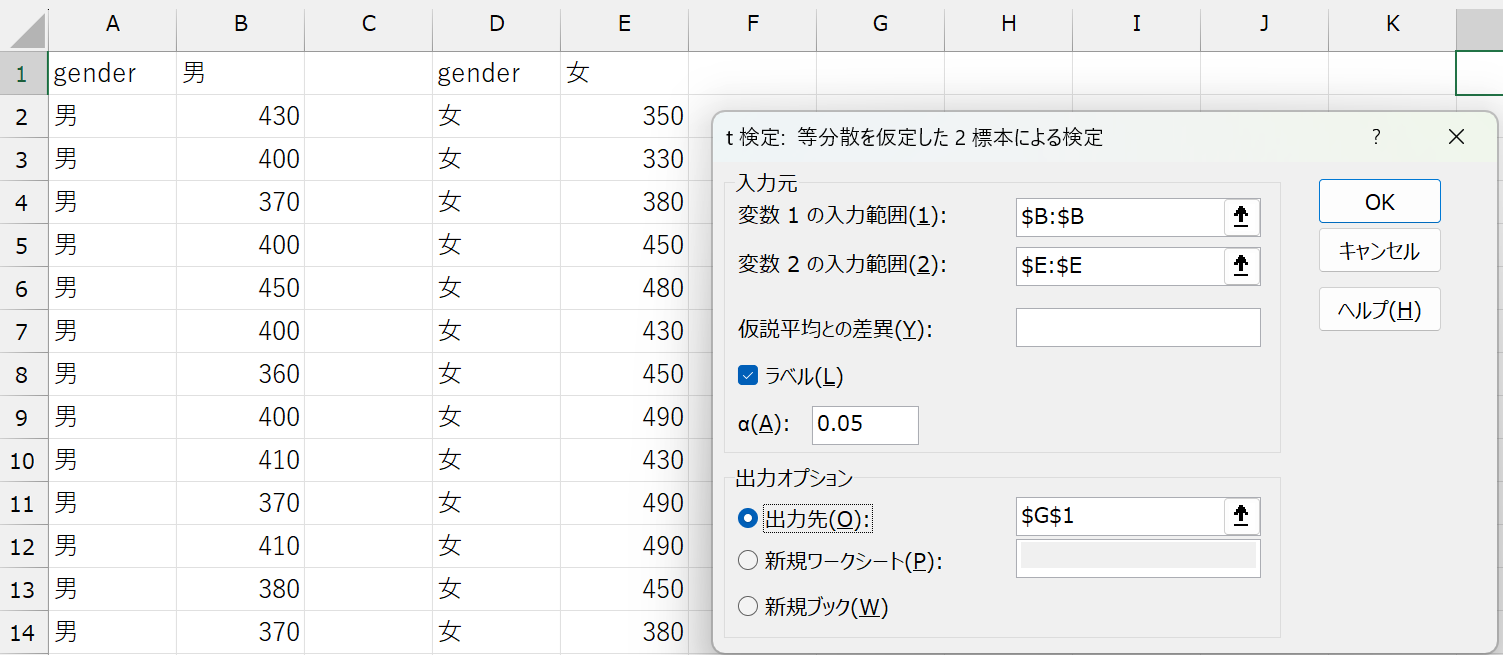Viewport: 1503px width, 655px height.
Task: Toggle the ラベル checkbox
Action: pyautogui.click(x=748, y=376)
